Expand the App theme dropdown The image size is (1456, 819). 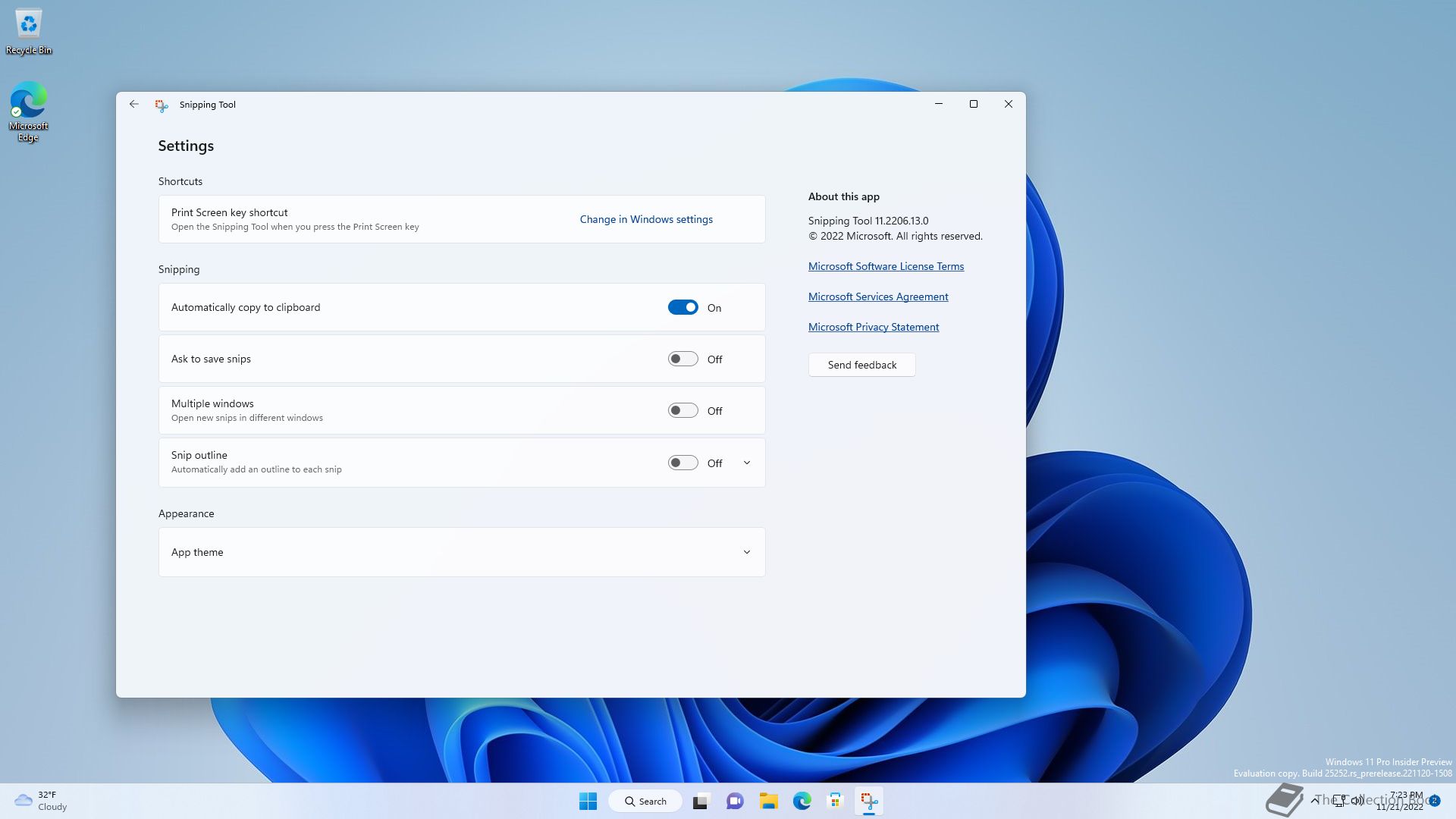pyautogui.click(x=462, y=552)
